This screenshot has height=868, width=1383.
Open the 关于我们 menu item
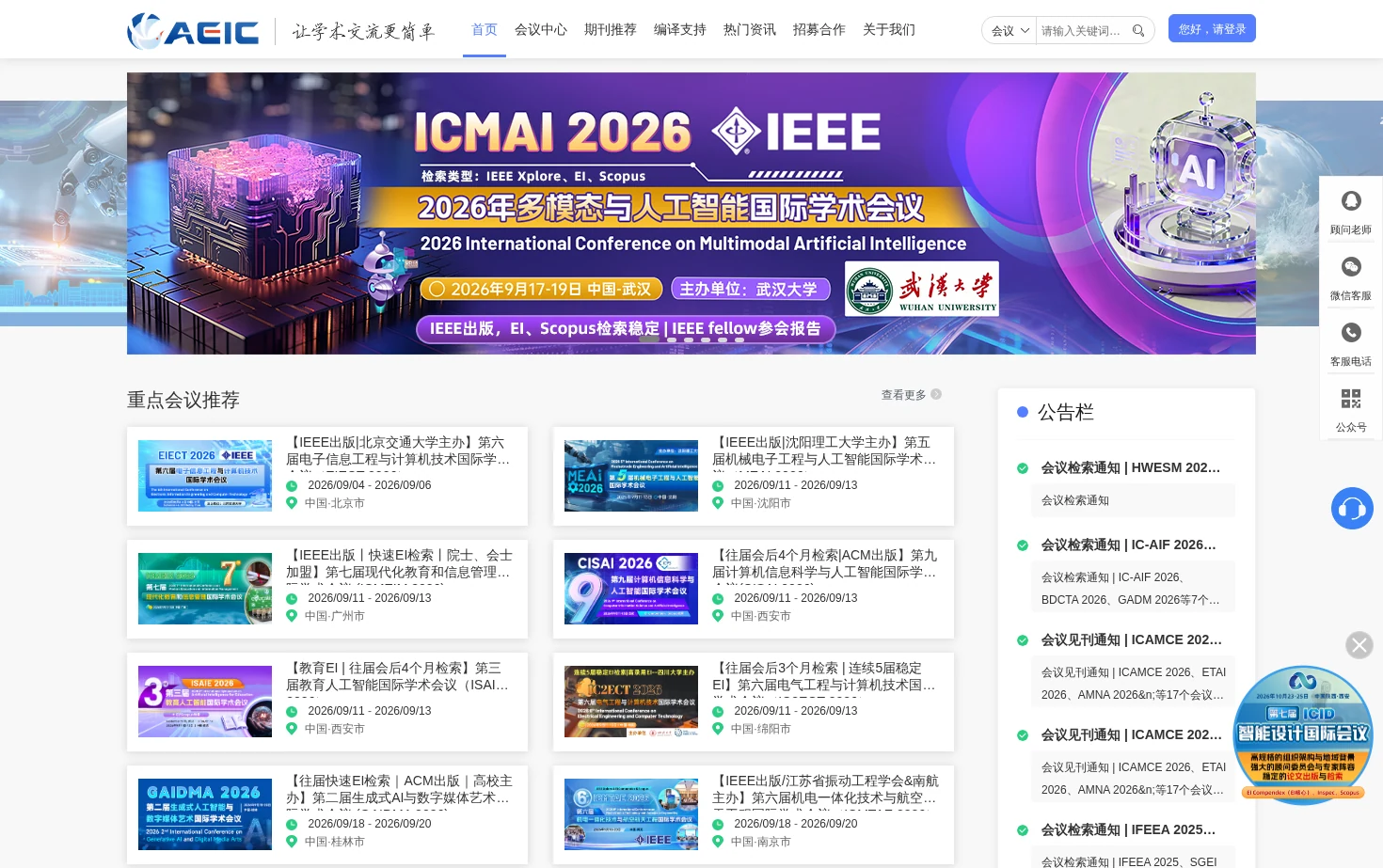[x=889, y=30]
